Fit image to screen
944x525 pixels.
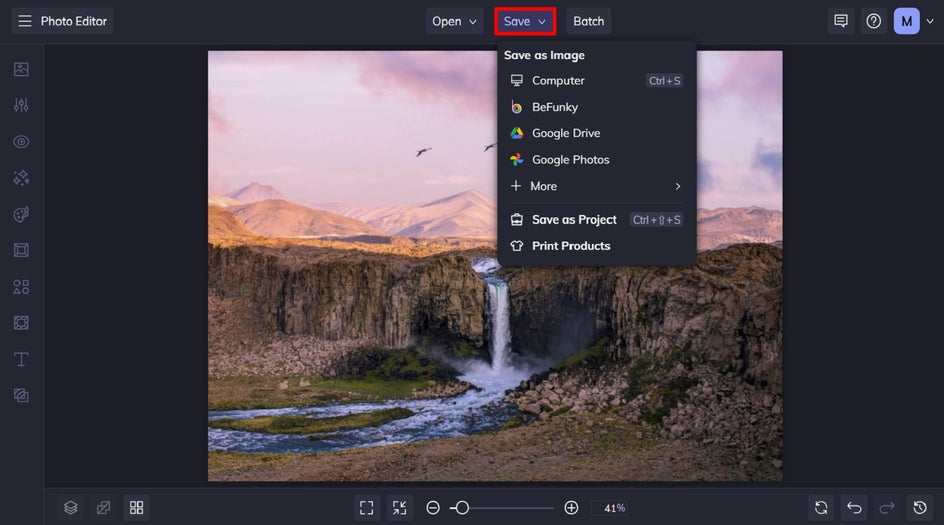[367, 508]
